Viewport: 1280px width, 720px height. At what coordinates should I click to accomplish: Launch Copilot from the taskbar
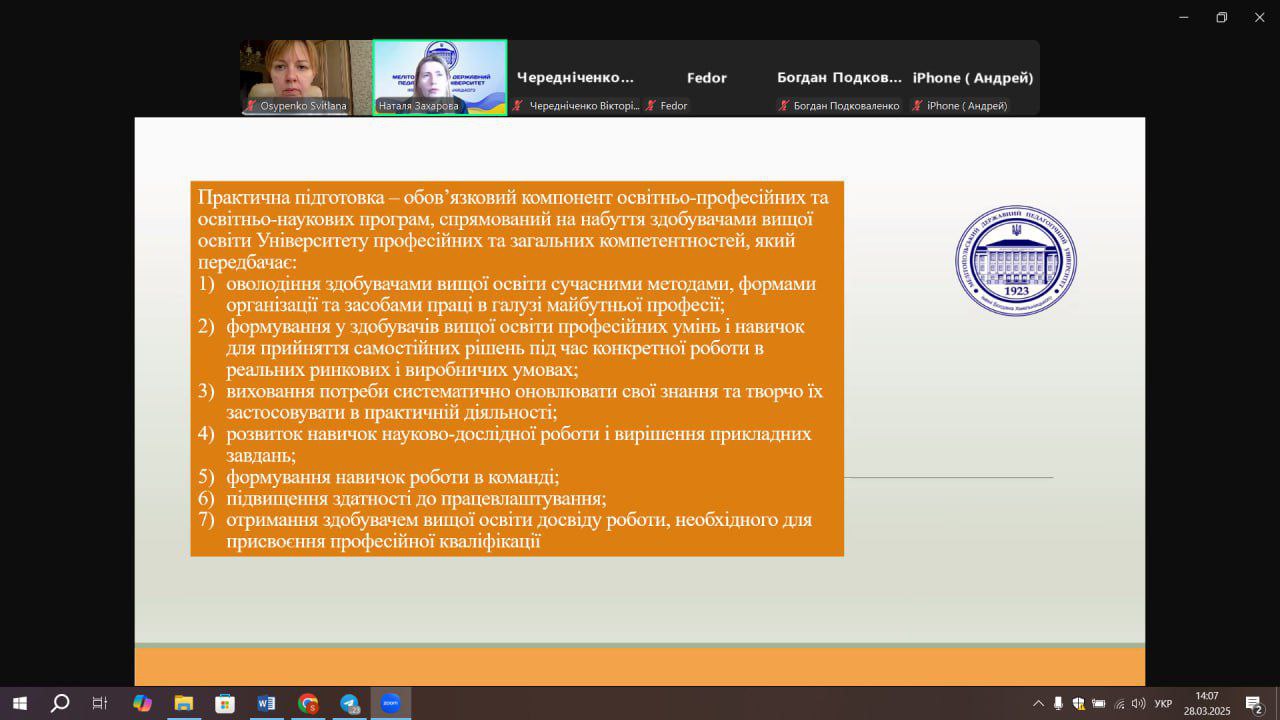pos(142,703)
